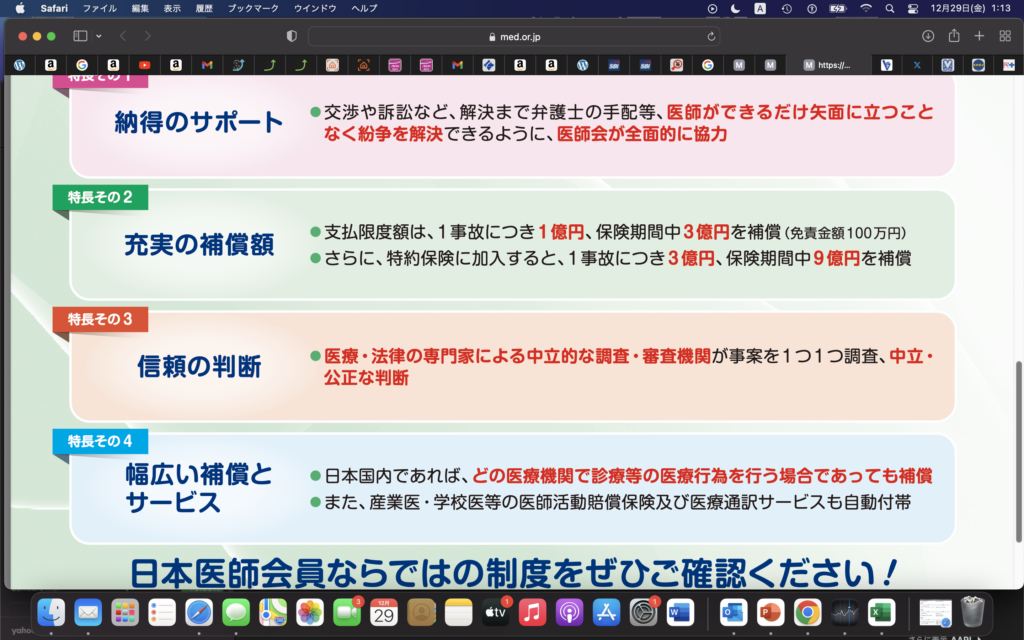Open the YouTube favicon in the bookmarks bar
Screen dimensions: 1024x640
pos(143,65)
